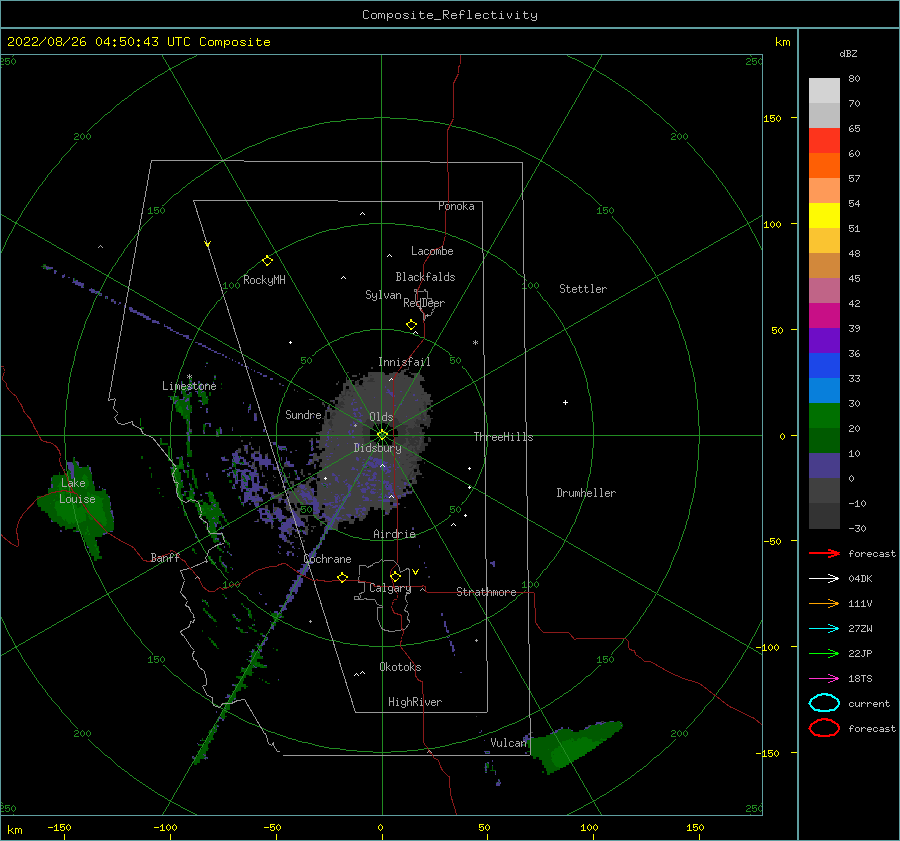The width and height of the screenshot is (900, 841).
Task: Click the dBZ legend heading
Action: click(x=848, y=53)
